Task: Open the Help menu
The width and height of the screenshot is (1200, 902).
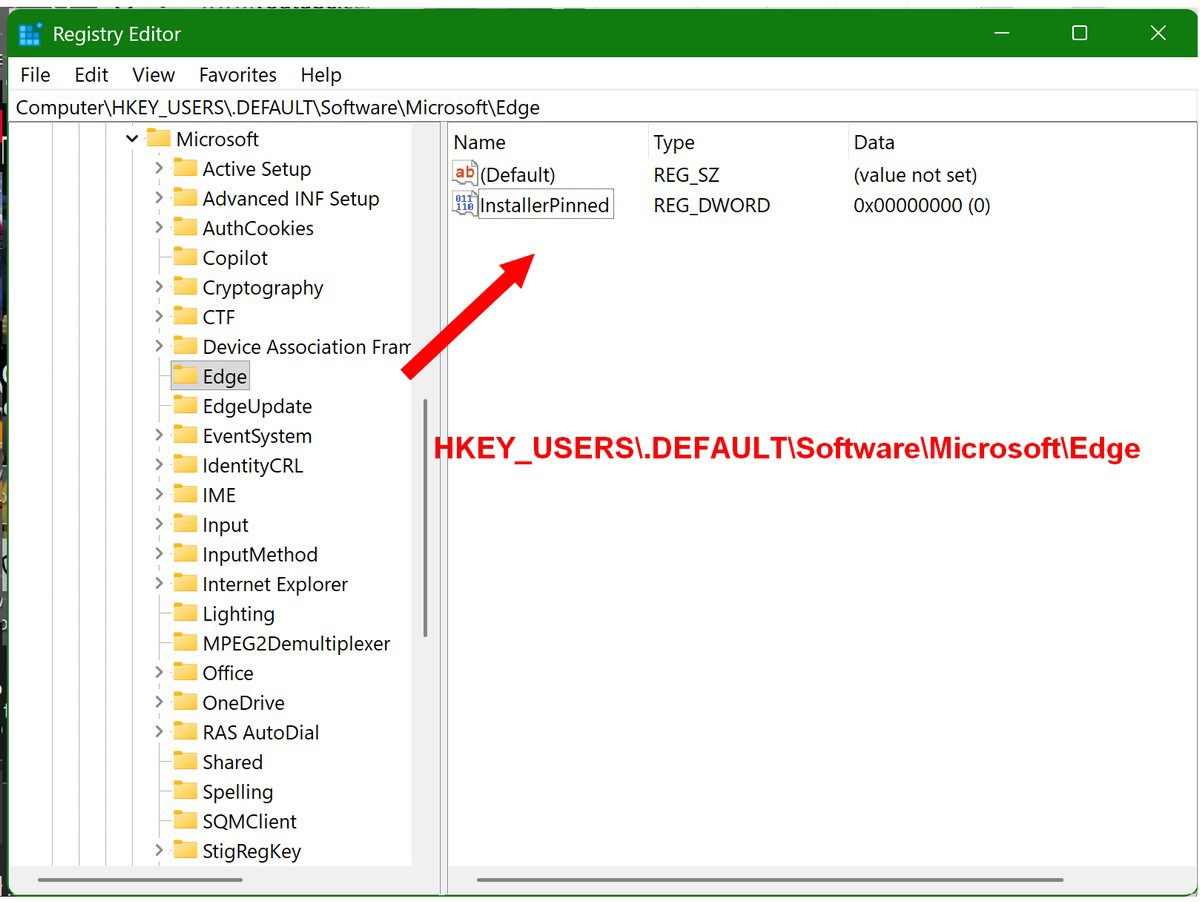Action: (x=321, y=75)
